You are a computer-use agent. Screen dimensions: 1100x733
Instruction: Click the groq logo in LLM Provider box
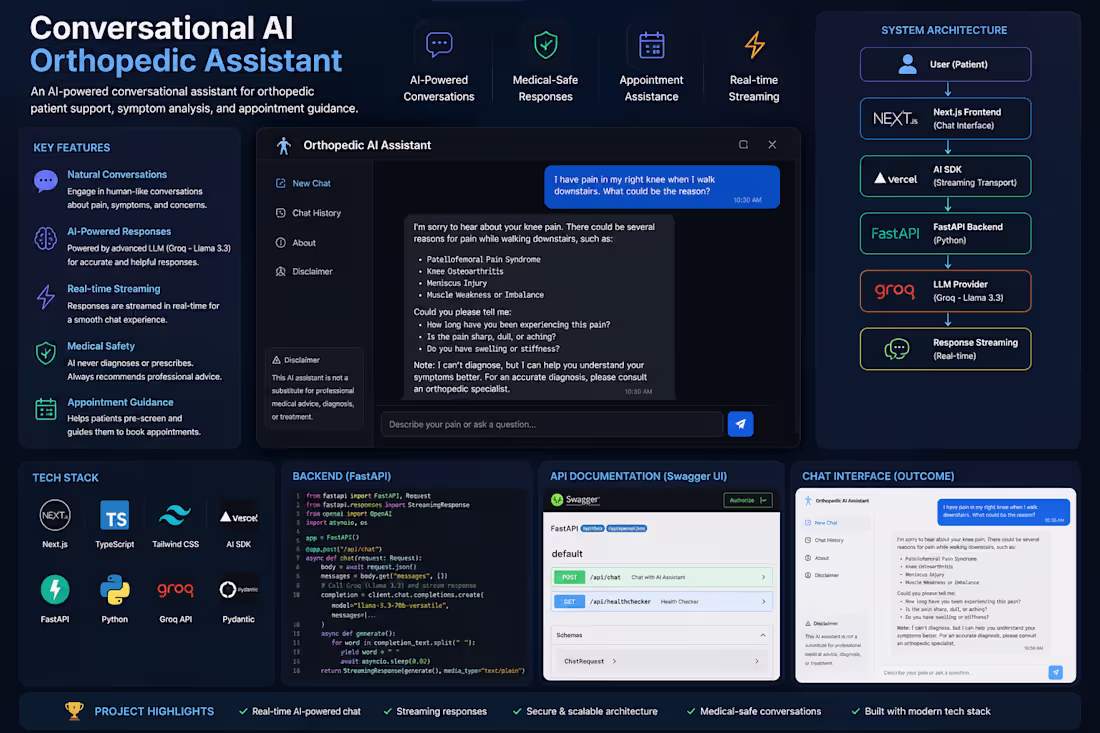pyautogui.click(x=895, y=290)
